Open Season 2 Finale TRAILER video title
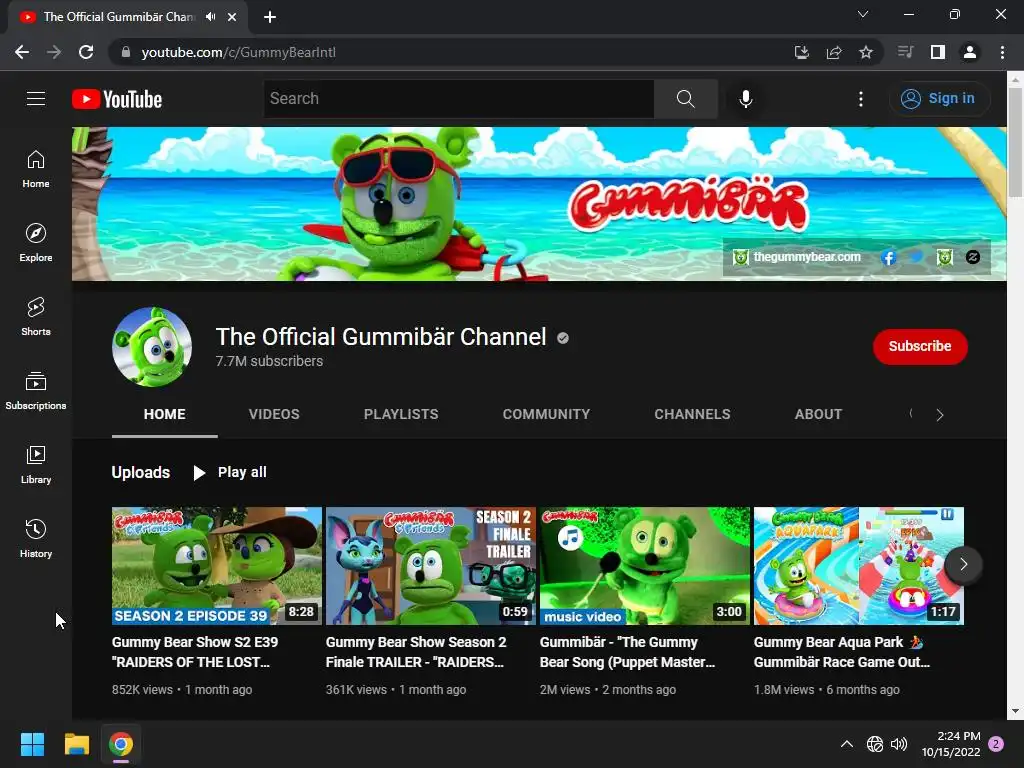 (x=416, y=652)
